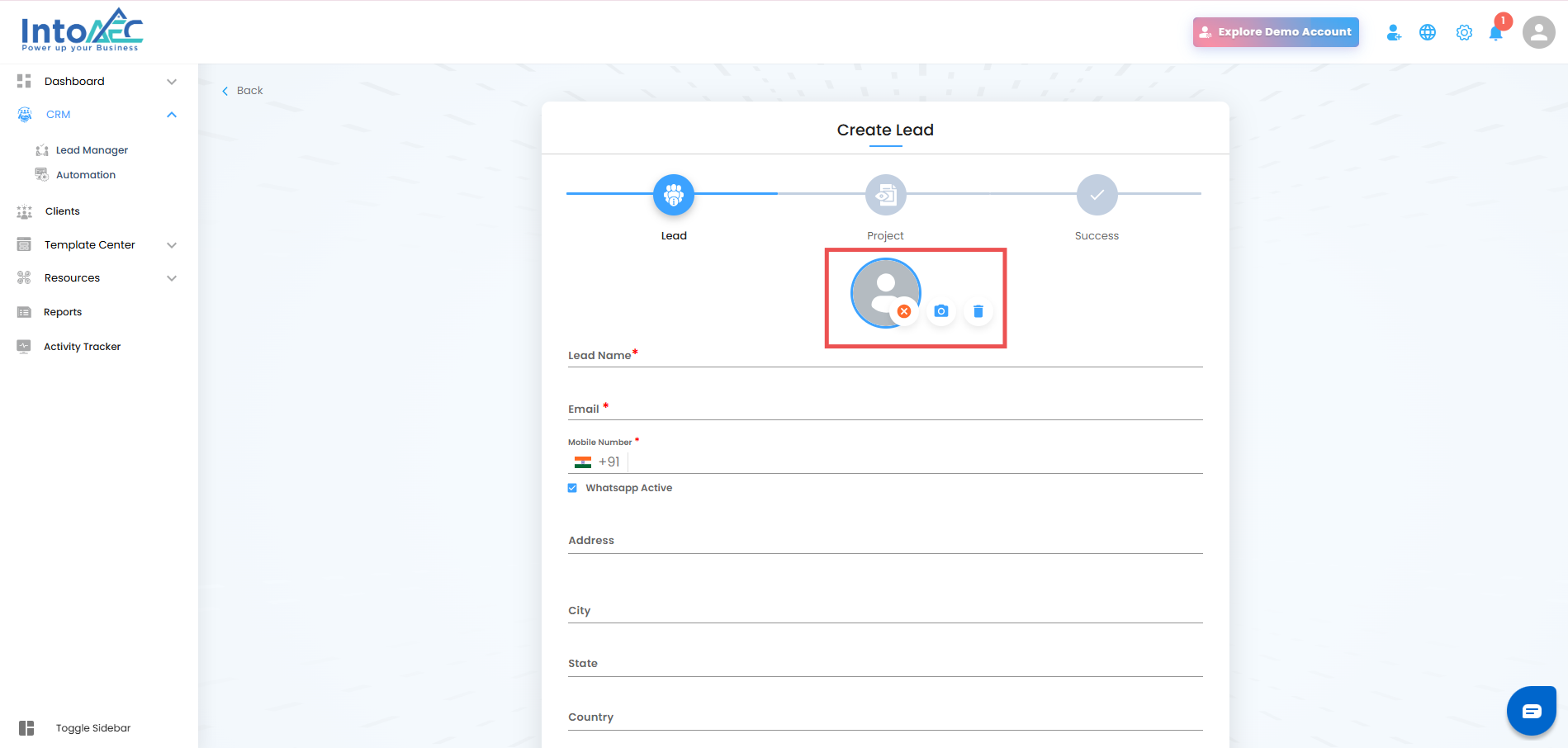Click the Toggle Sidebar layout icon
This screenshot has height=748, width=1568.
(26, 728)
